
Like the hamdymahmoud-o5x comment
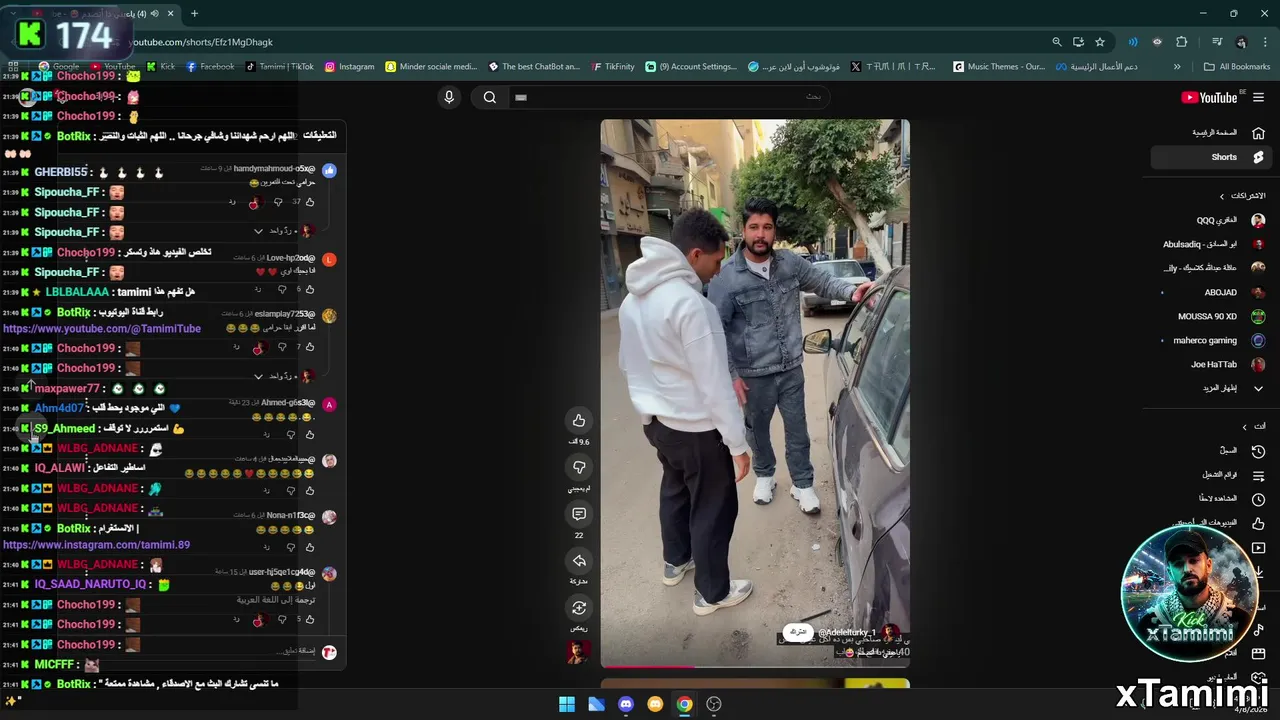click(310, 202)
